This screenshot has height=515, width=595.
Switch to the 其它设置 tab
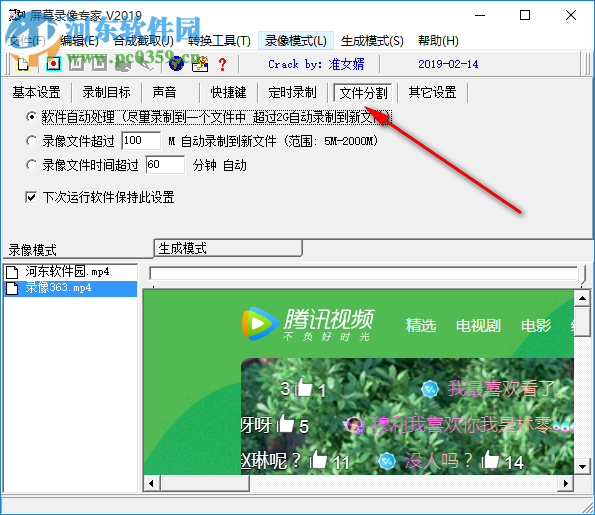coord(433,93)
